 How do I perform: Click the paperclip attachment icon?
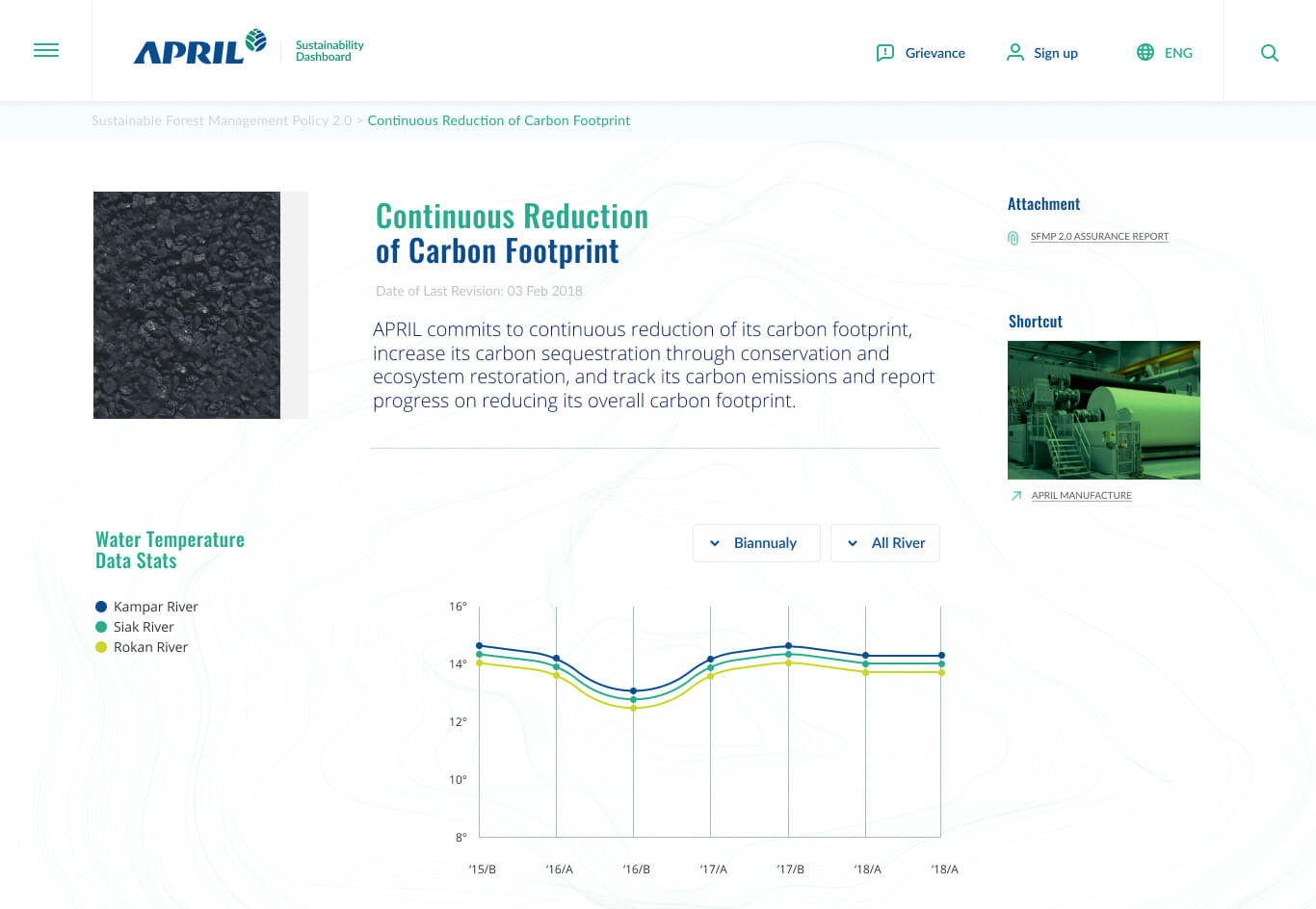click(1013, 238)
